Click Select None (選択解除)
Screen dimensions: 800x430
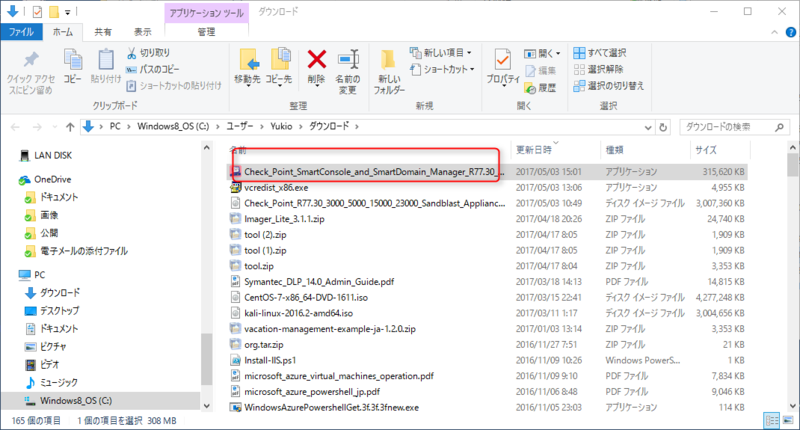(x=598, y=69)
